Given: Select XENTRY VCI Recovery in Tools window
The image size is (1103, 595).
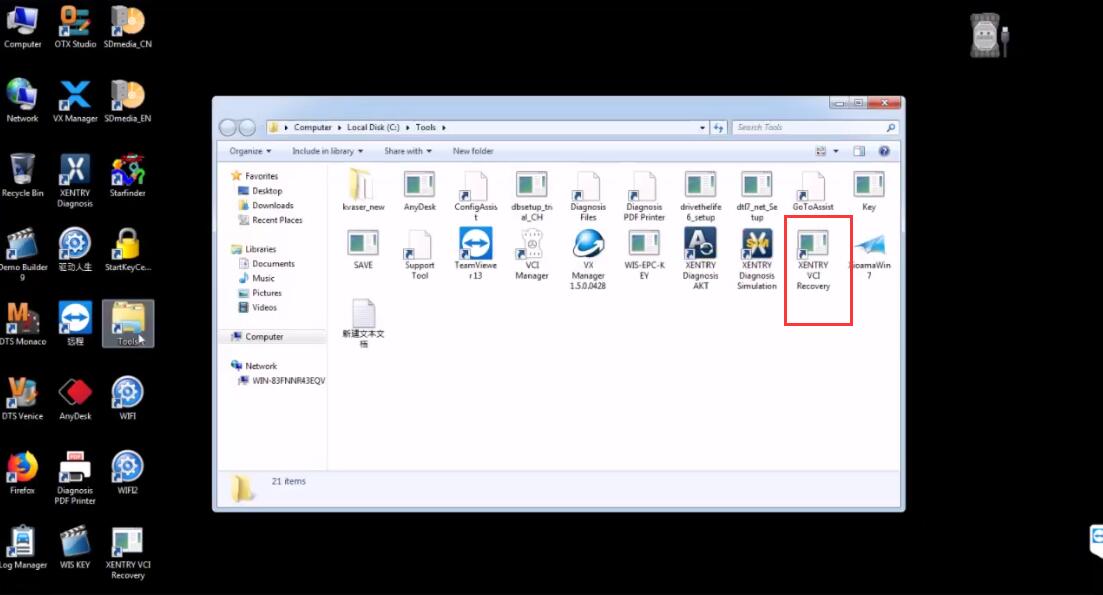Looking at the screenshot, I should pos(813,260).
